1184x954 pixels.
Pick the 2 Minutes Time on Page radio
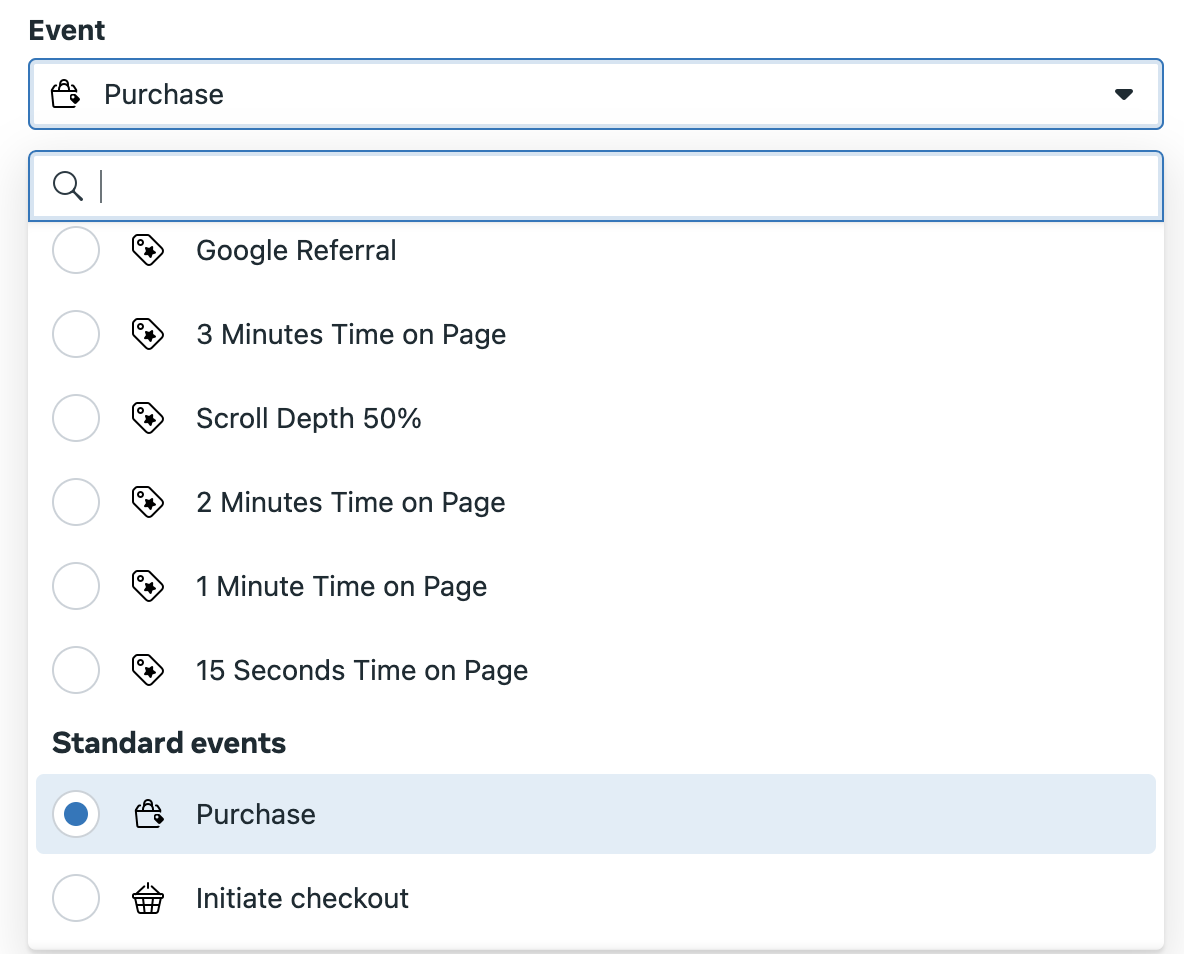tap(76, 502)
